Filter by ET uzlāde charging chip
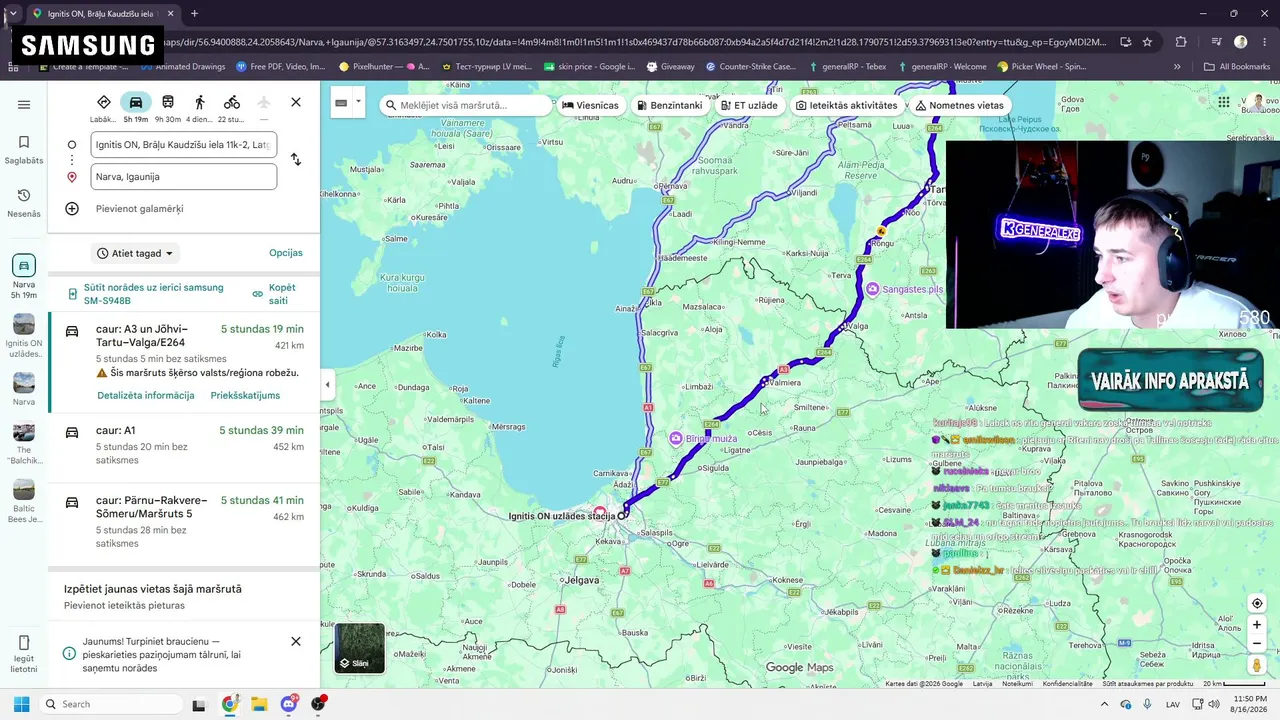Screen dimensions: 1280x720 (x=749, y=105)
